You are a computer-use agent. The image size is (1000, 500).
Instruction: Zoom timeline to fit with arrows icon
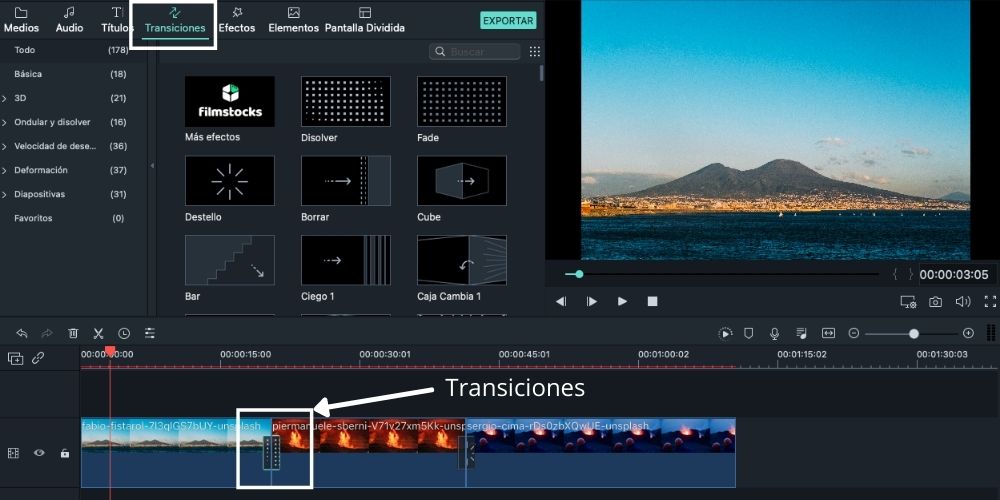828,333
